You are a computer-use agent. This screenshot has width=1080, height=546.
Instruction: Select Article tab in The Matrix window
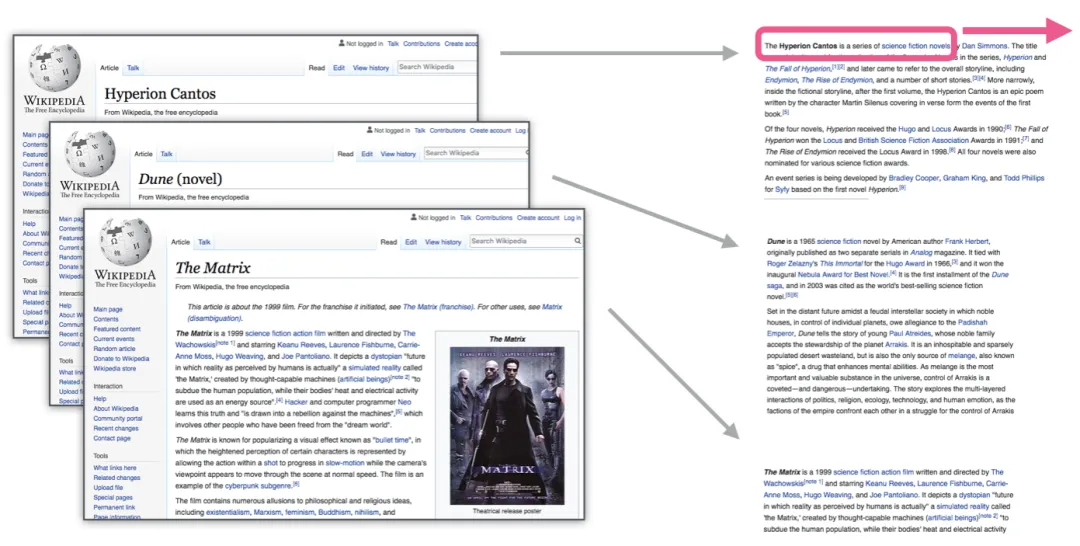coord(180,242)
